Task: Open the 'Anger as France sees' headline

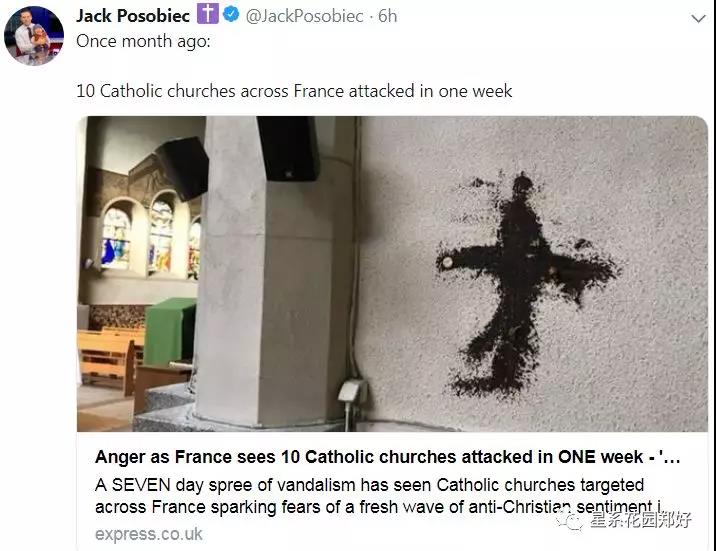Action: point(387,457)
